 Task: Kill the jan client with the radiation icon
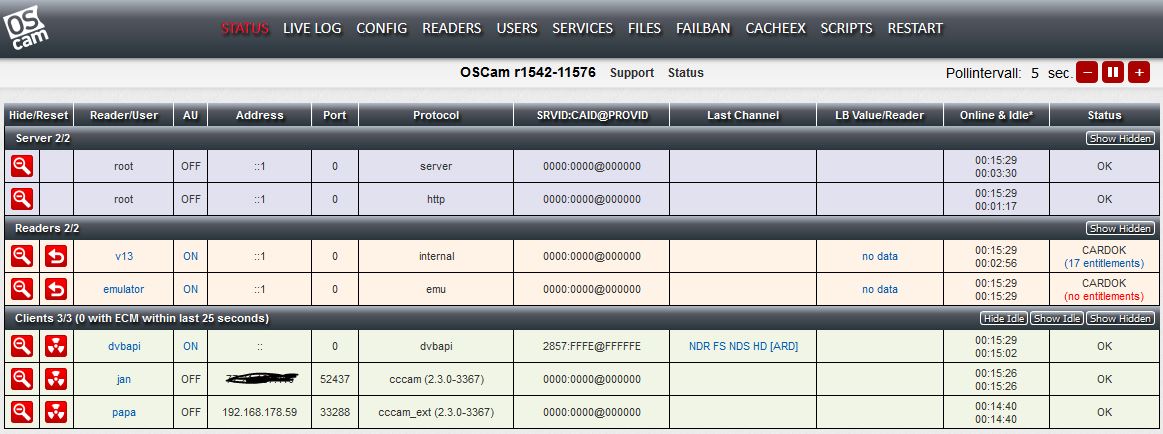point(56,378)
